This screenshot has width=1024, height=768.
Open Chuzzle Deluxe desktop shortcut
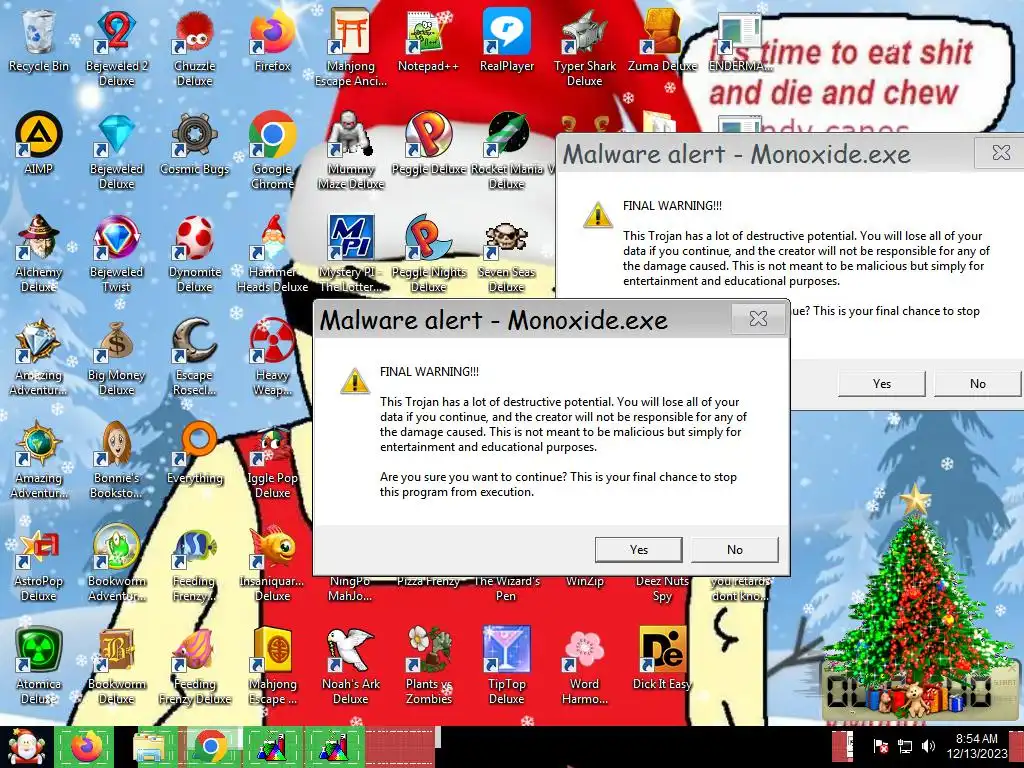[195, 47]
